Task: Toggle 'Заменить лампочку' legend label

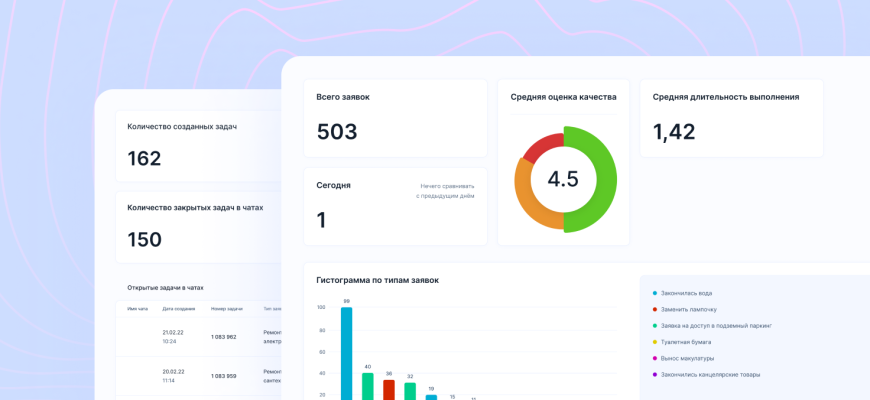Action: coord(688,309)
